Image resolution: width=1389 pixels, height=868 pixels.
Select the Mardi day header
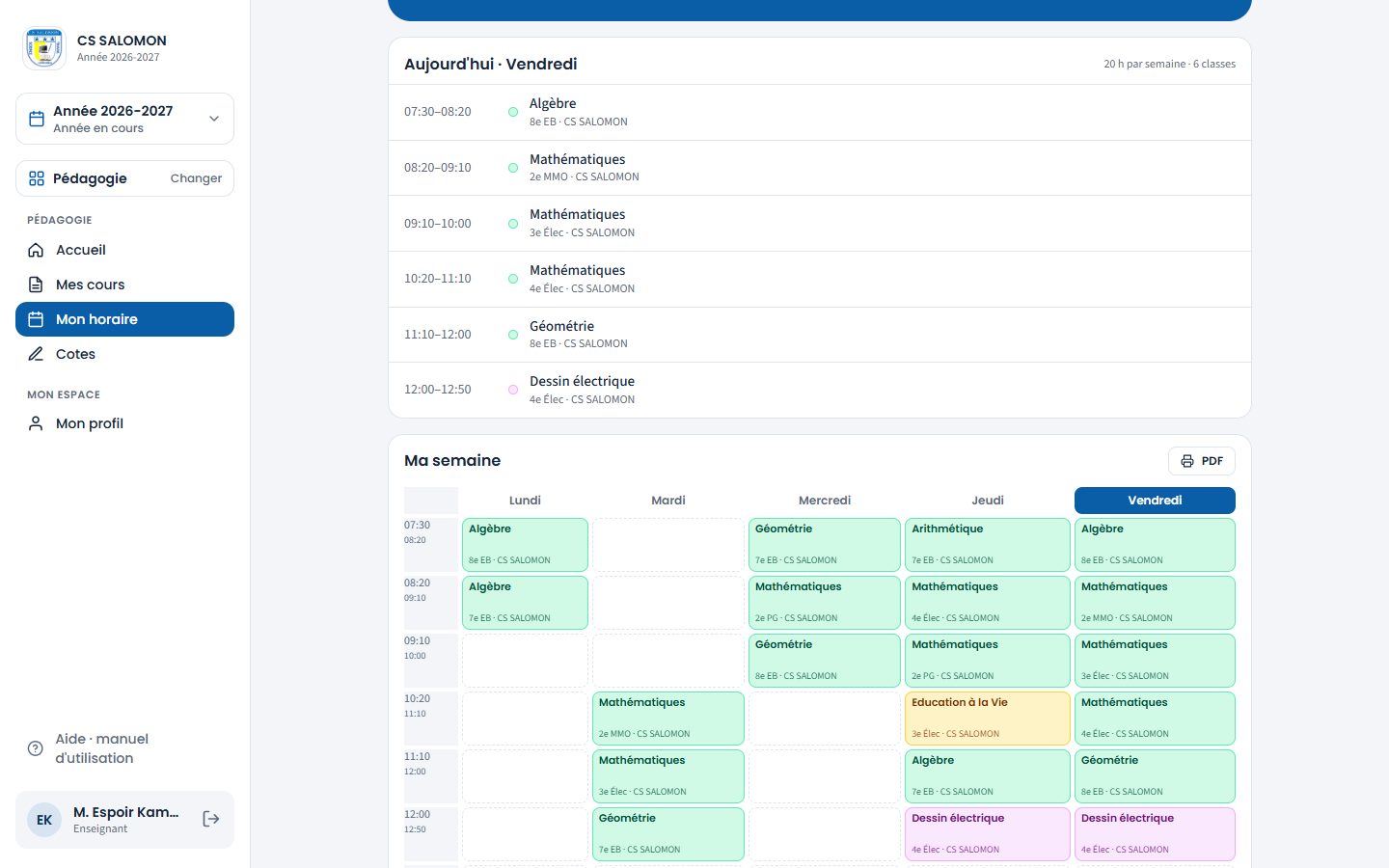pyautogui.click(x=668, y=501)
